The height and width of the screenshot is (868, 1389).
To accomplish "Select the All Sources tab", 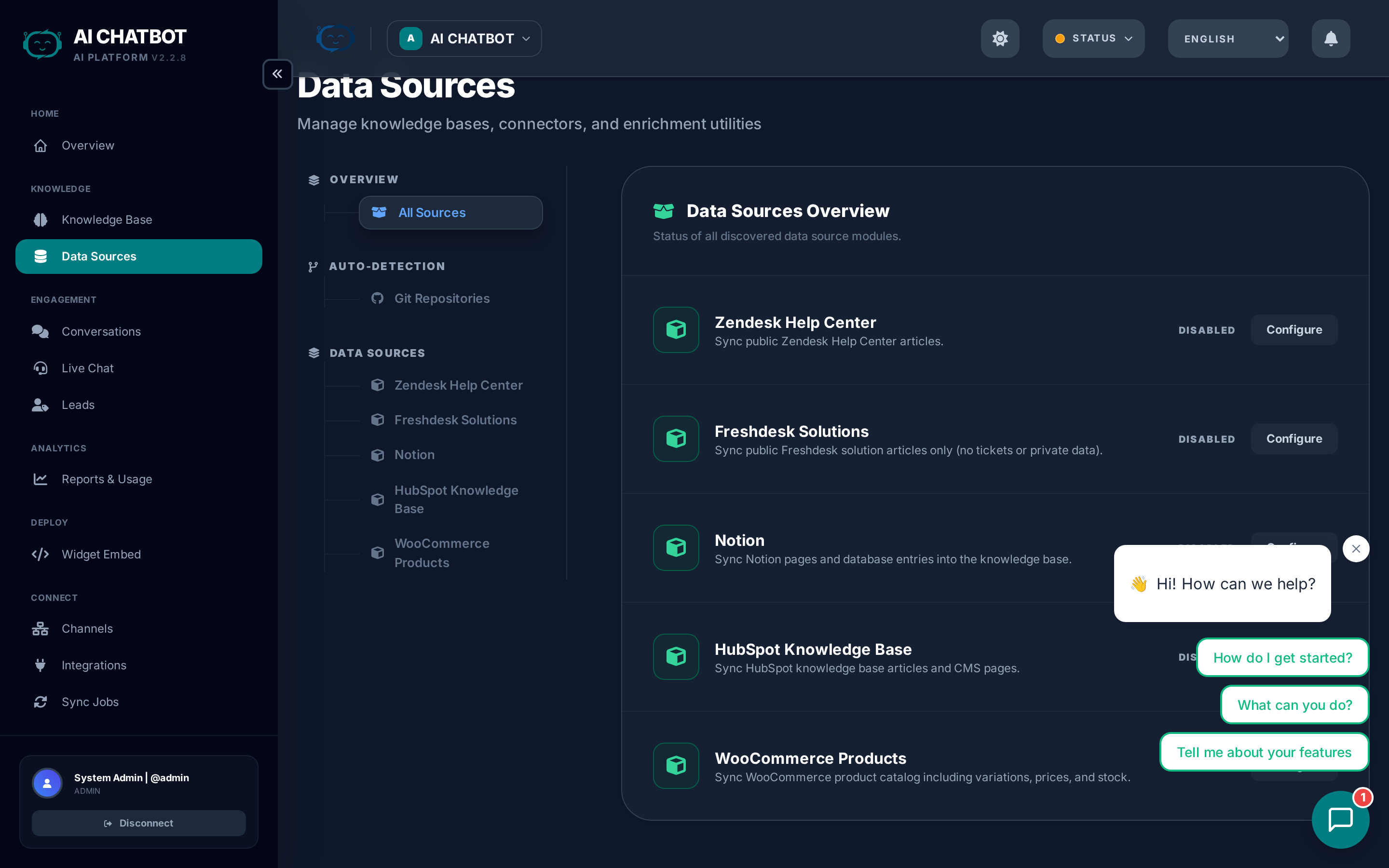I will [450, 212].
